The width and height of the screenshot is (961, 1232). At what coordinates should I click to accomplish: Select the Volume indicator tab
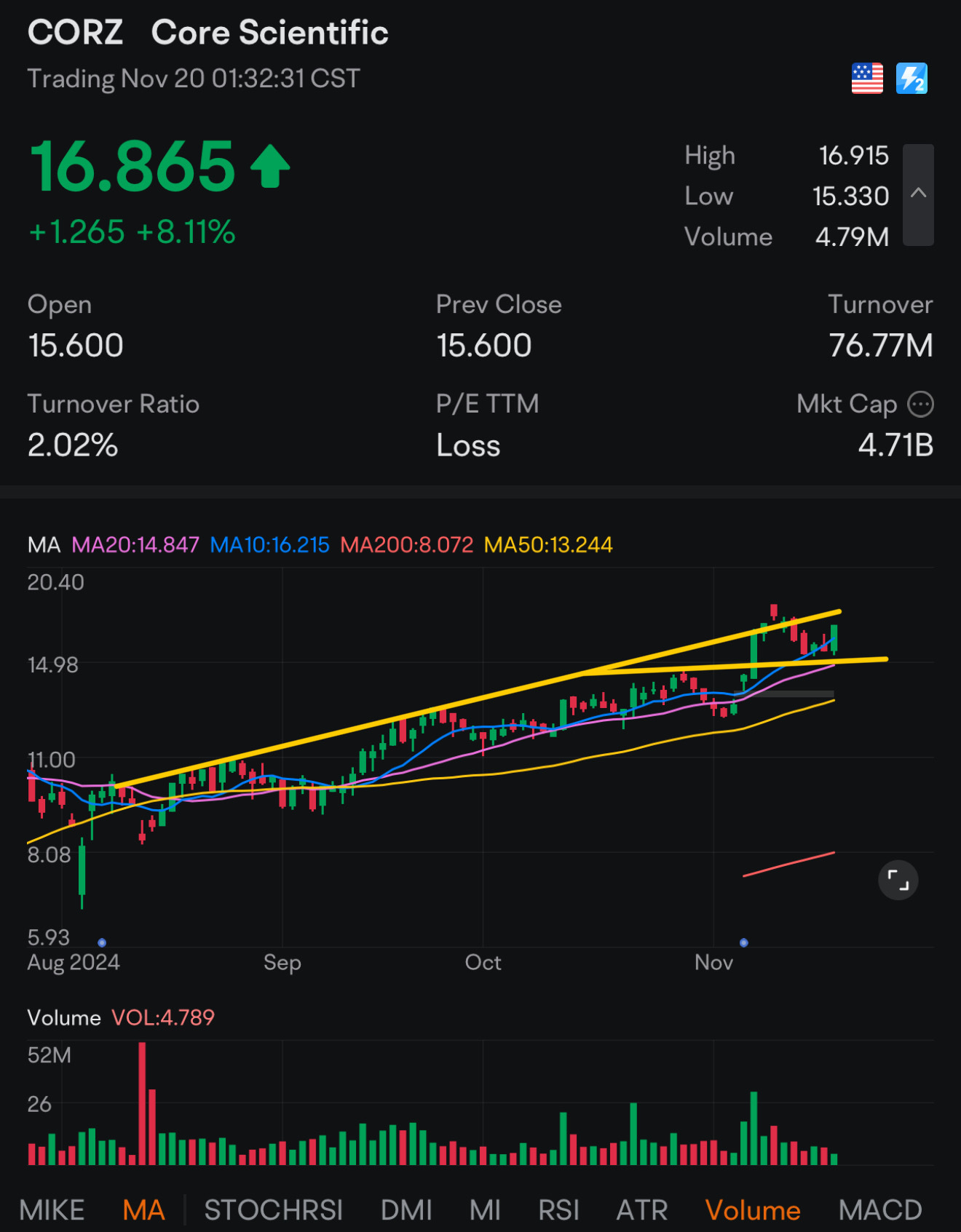pos(753,1210)
